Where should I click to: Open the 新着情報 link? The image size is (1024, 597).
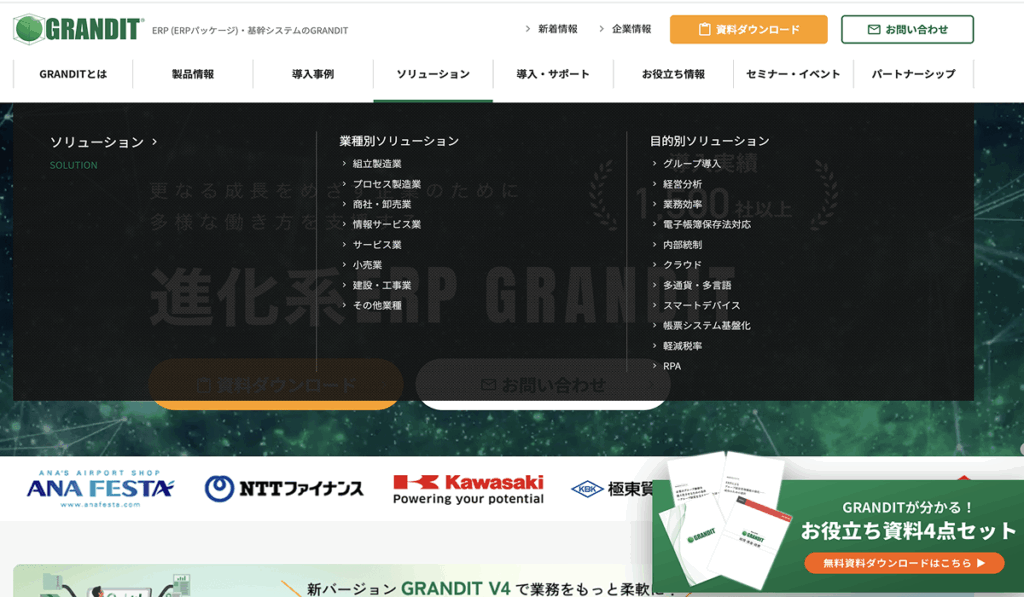click(x=557, y=29)
